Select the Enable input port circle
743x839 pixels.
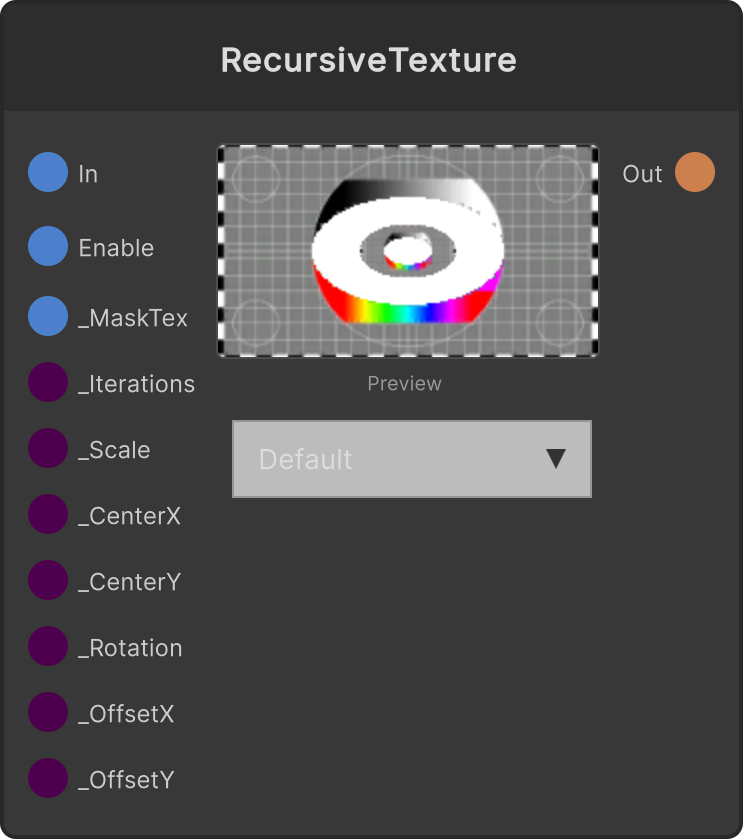pyautogui.click(x=48, y=246)
